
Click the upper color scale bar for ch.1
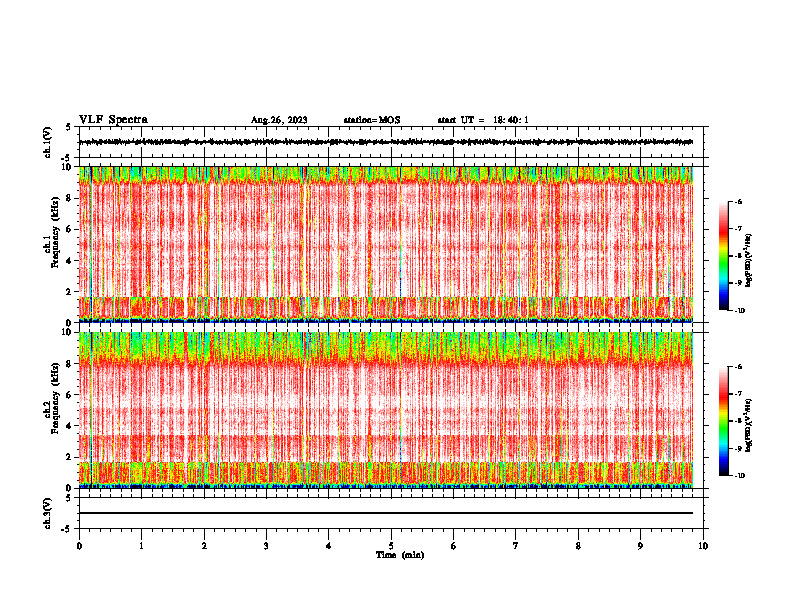click(x=723, y=256)
